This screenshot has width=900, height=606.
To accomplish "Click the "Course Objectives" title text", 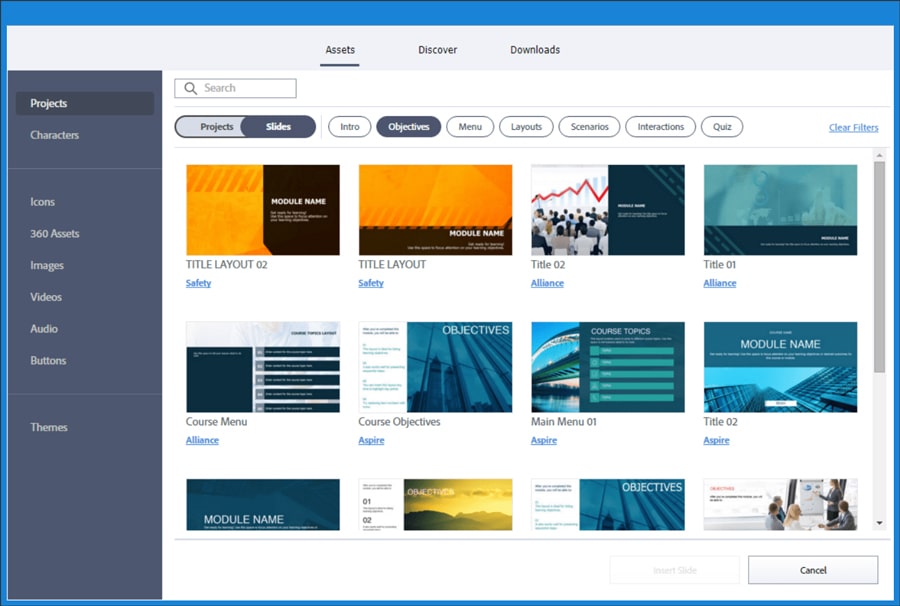I will point(399,422).
